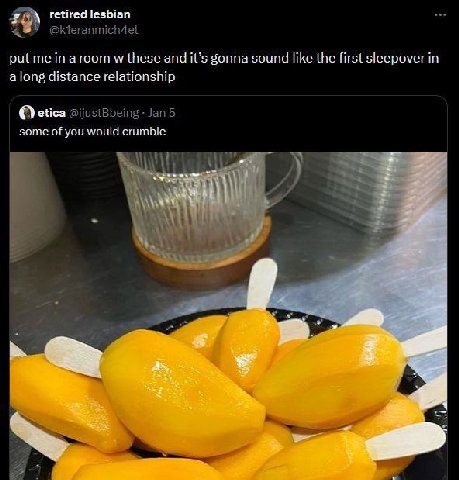The width and height of the screenshot is (459, 480).
Task: Click the main tweet text about sleepover
Action: (x=224, y=67)
